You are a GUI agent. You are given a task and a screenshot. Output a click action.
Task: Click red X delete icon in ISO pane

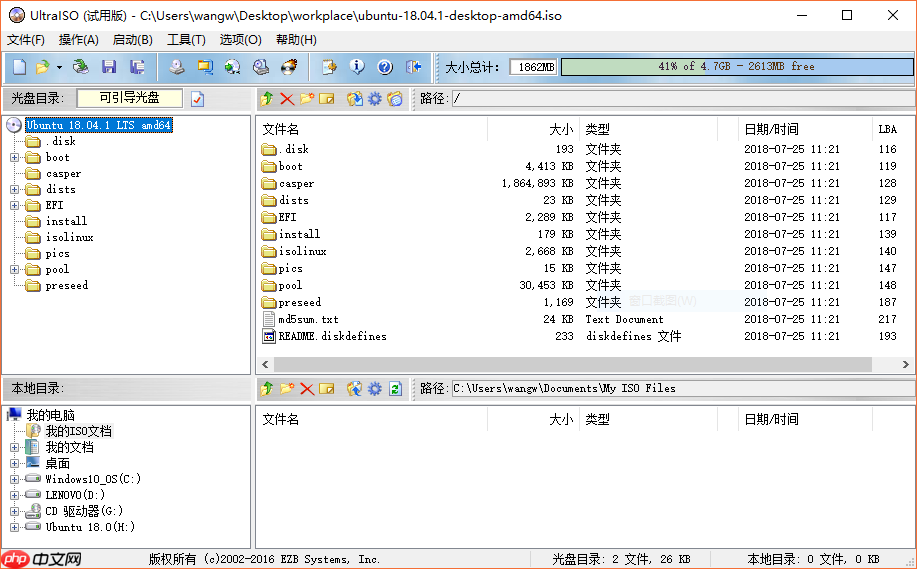tap(287, 99)
